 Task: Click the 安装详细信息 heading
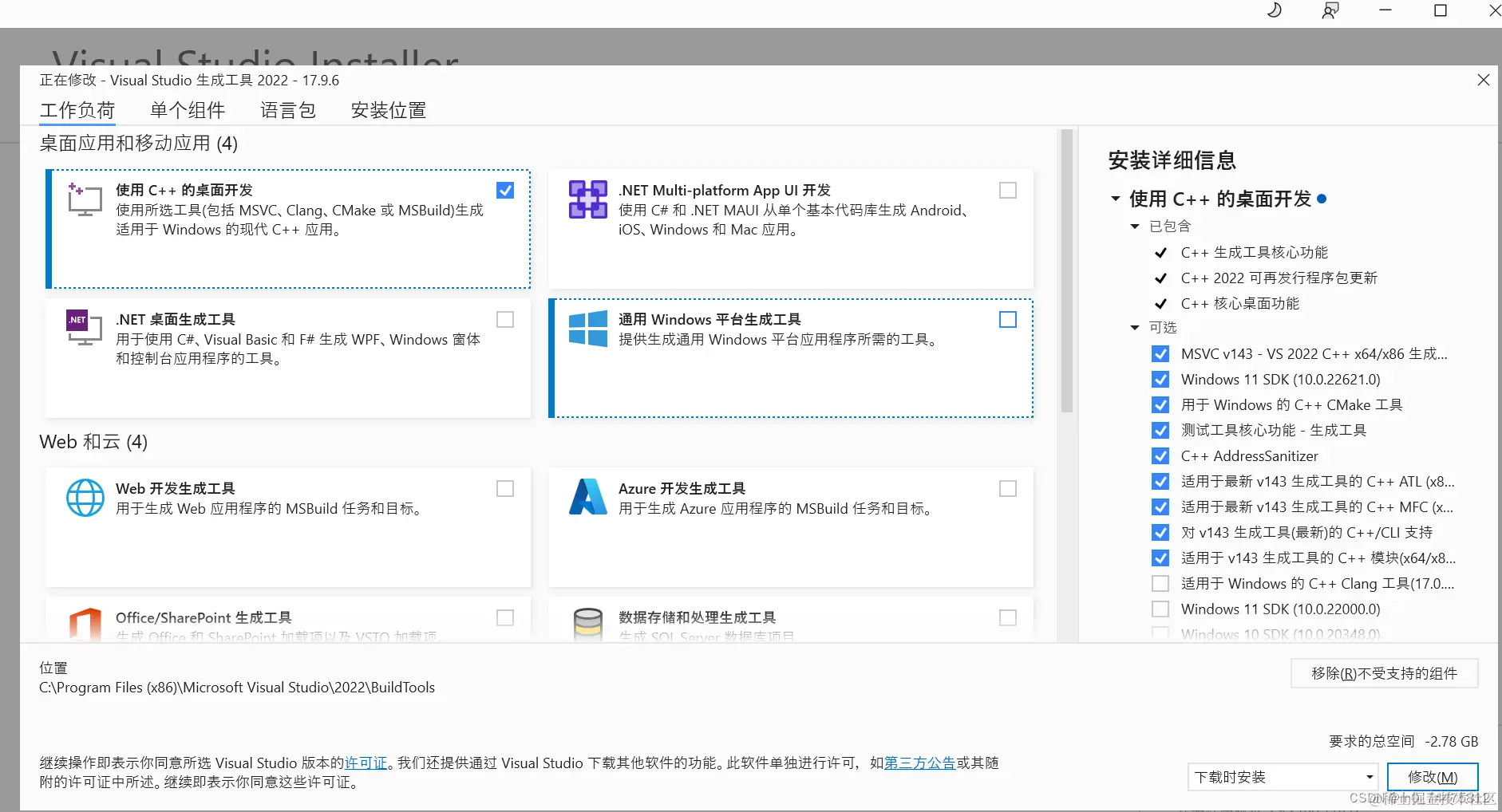tap(1172, 161)
